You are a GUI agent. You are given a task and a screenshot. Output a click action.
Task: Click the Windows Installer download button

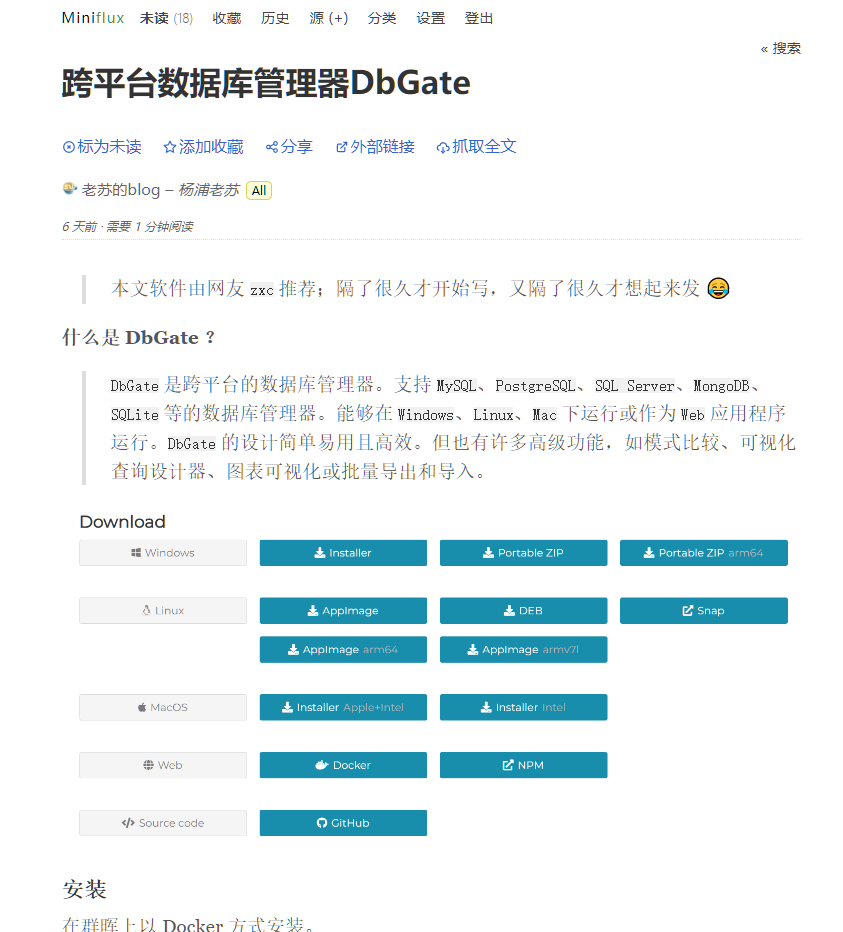pyautogui.click(x=343, y=553)
